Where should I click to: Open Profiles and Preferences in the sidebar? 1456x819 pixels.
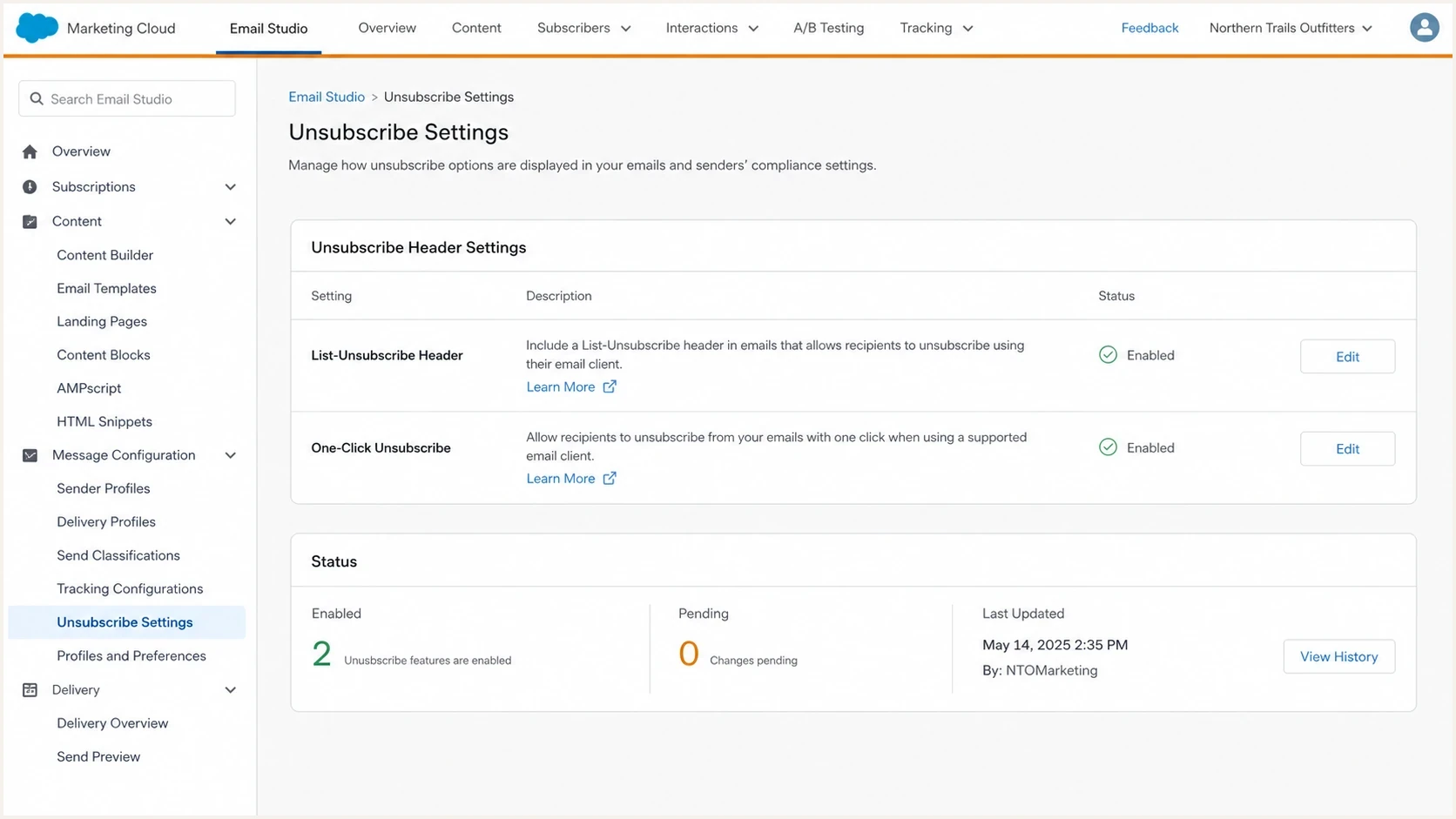[x=131, y=656]
